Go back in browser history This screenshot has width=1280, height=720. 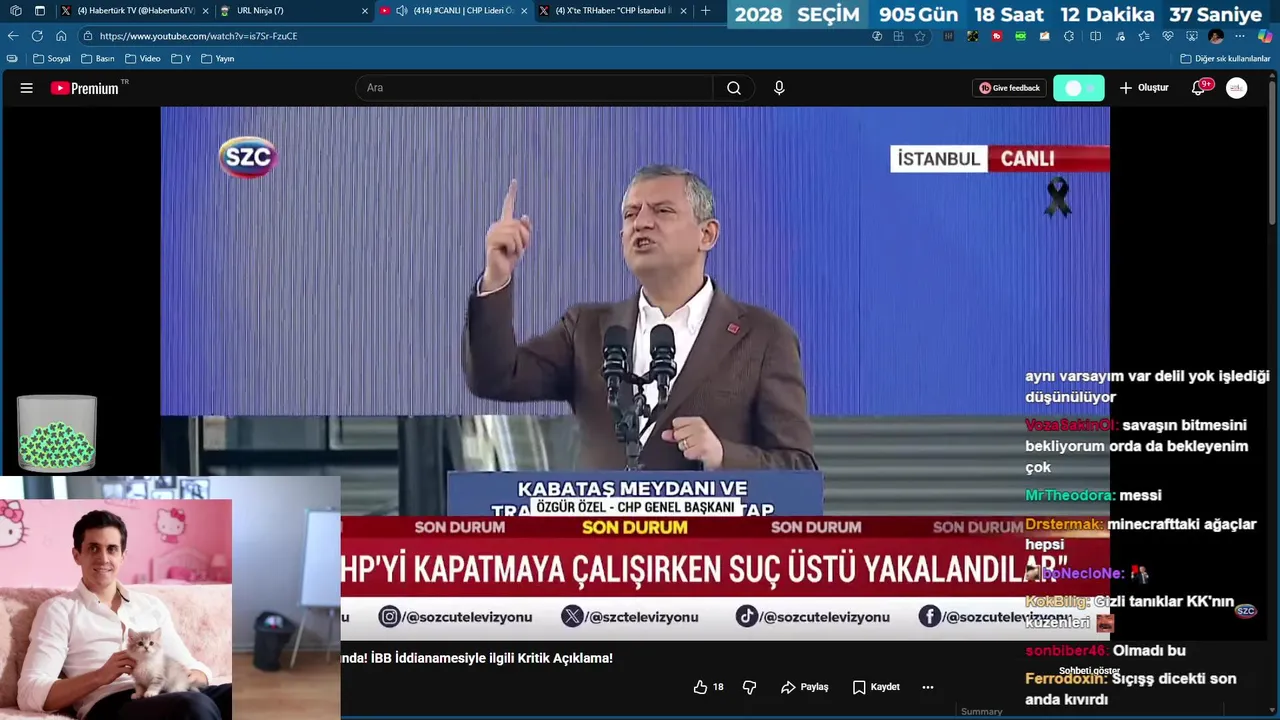[13, 36]
